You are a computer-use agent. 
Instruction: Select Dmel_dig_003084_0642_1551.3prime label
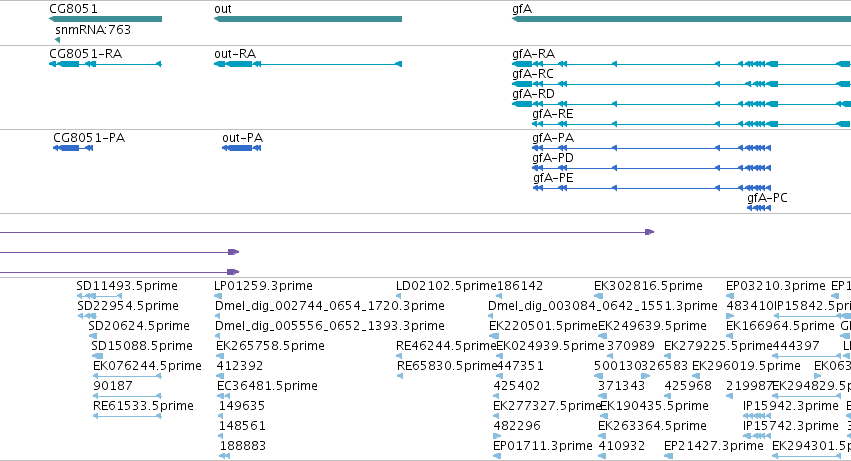pos(602,306)
